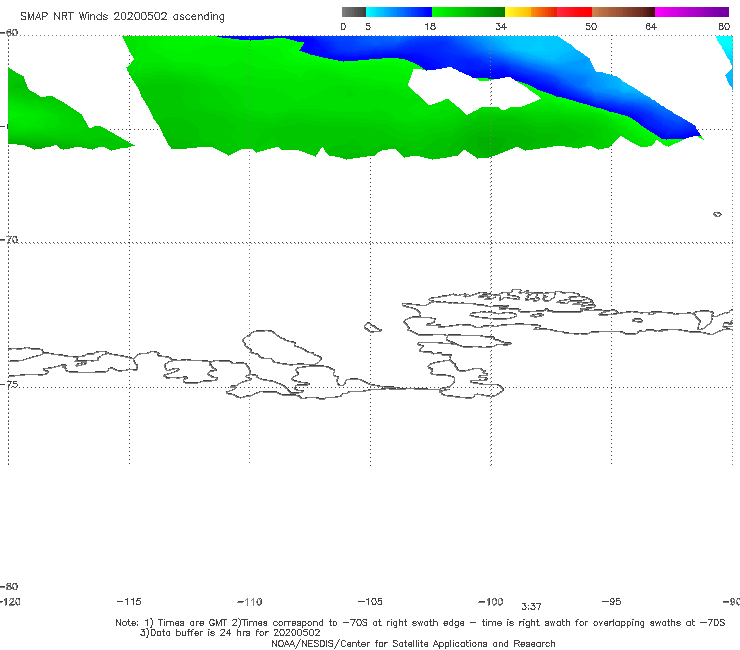Click the latitude label "-80"

pos(9,586)
